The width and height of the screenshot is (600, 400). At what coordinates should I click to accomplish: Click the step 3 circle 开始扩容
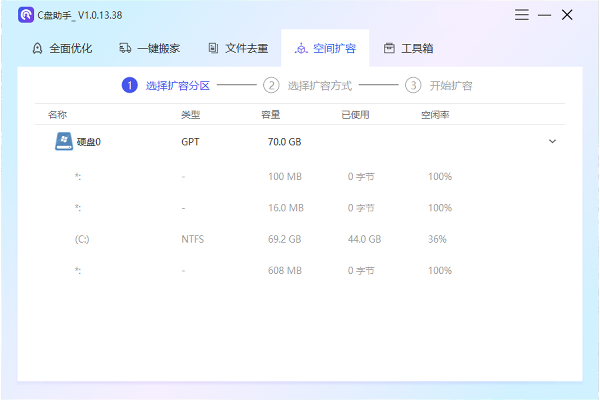(x=413, y=86)
